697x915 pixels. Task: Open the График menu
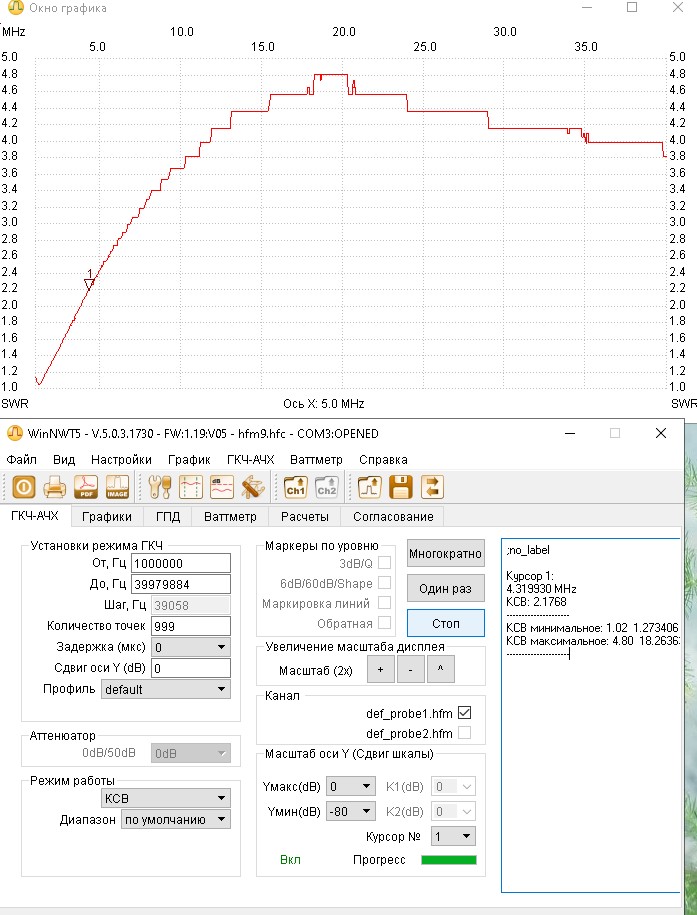point(189,460)
